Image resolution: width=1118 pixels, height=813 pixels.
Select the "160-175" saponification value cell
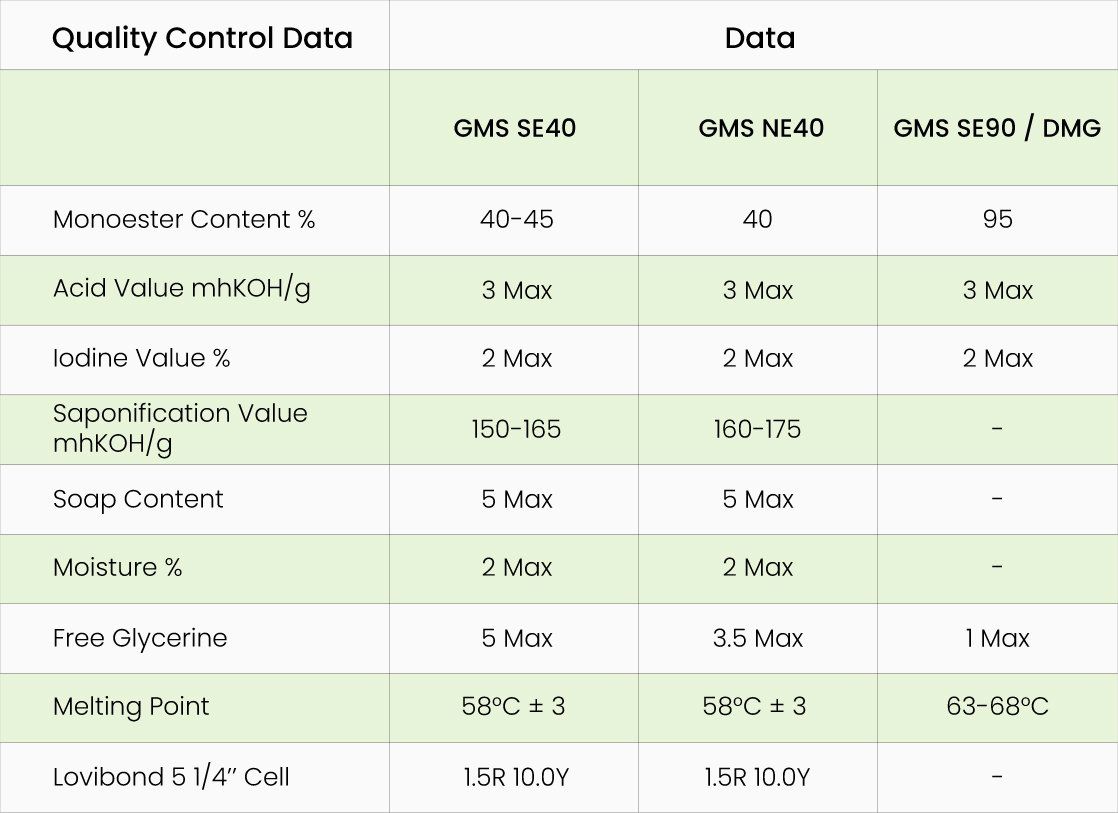coord(757,429)
